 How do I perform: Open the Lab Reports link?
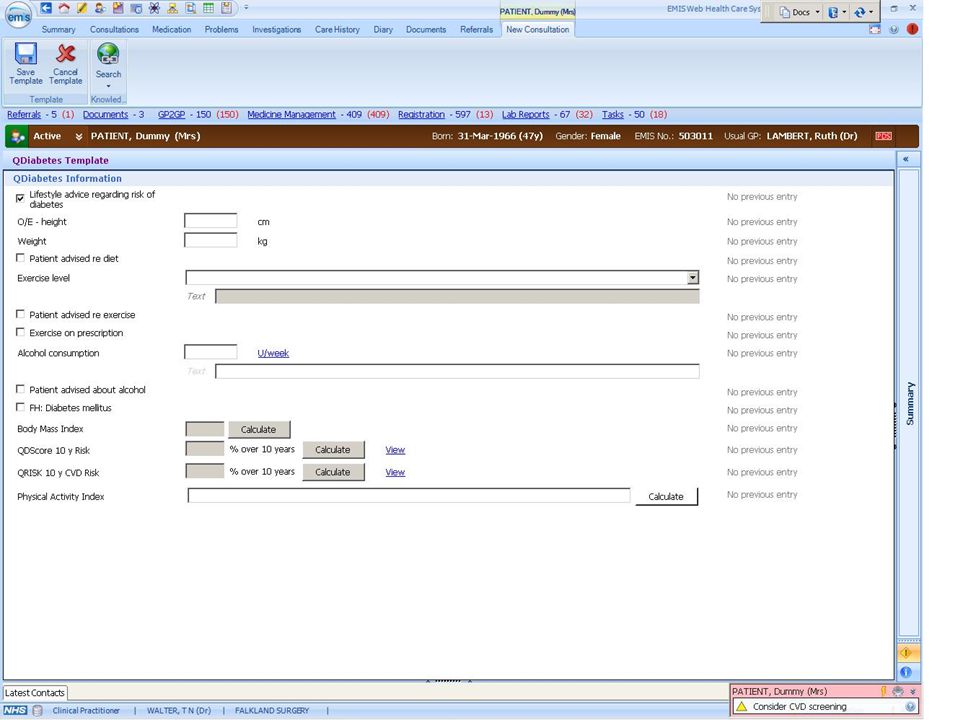click(x=525, y=114)
